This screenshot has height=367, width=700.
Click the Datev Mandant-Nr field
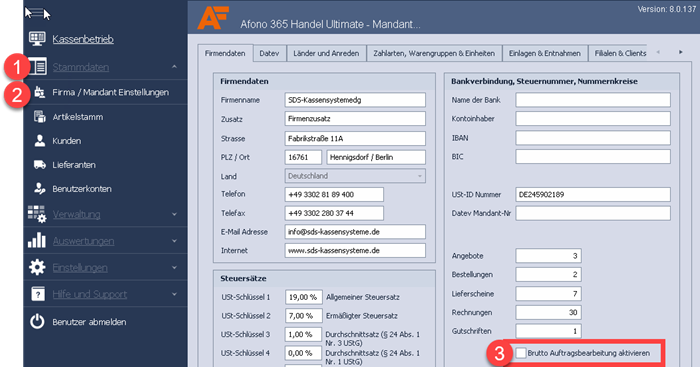tap(593, 213)
